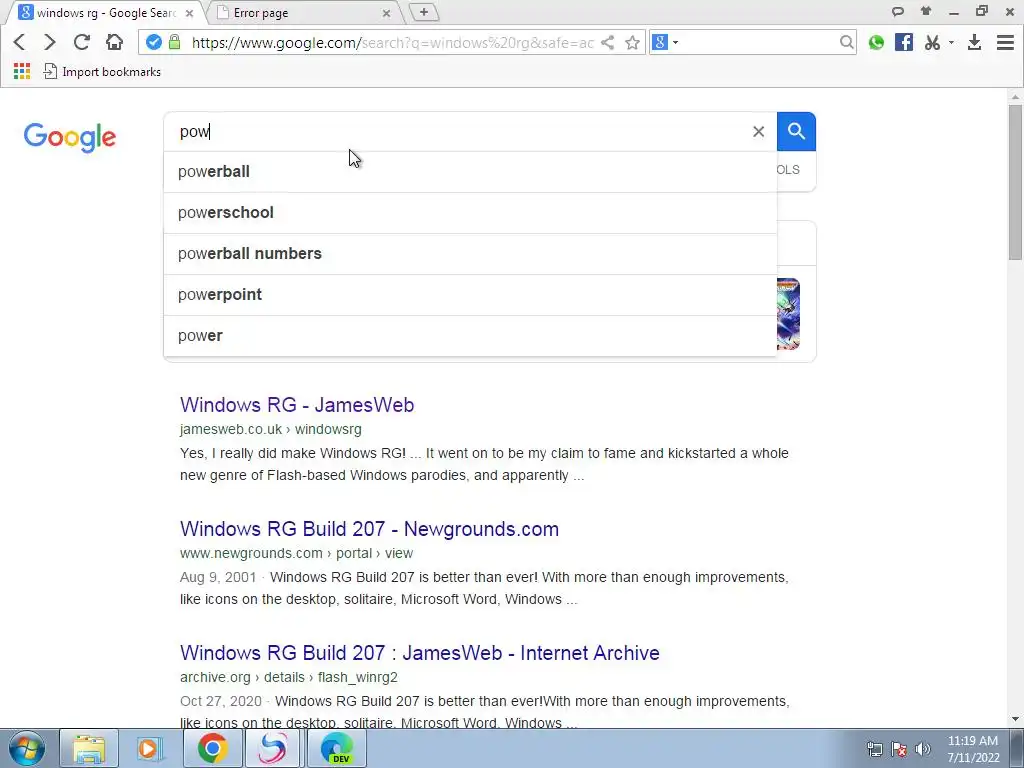Click the blue Google search button

tap(796, 131)
